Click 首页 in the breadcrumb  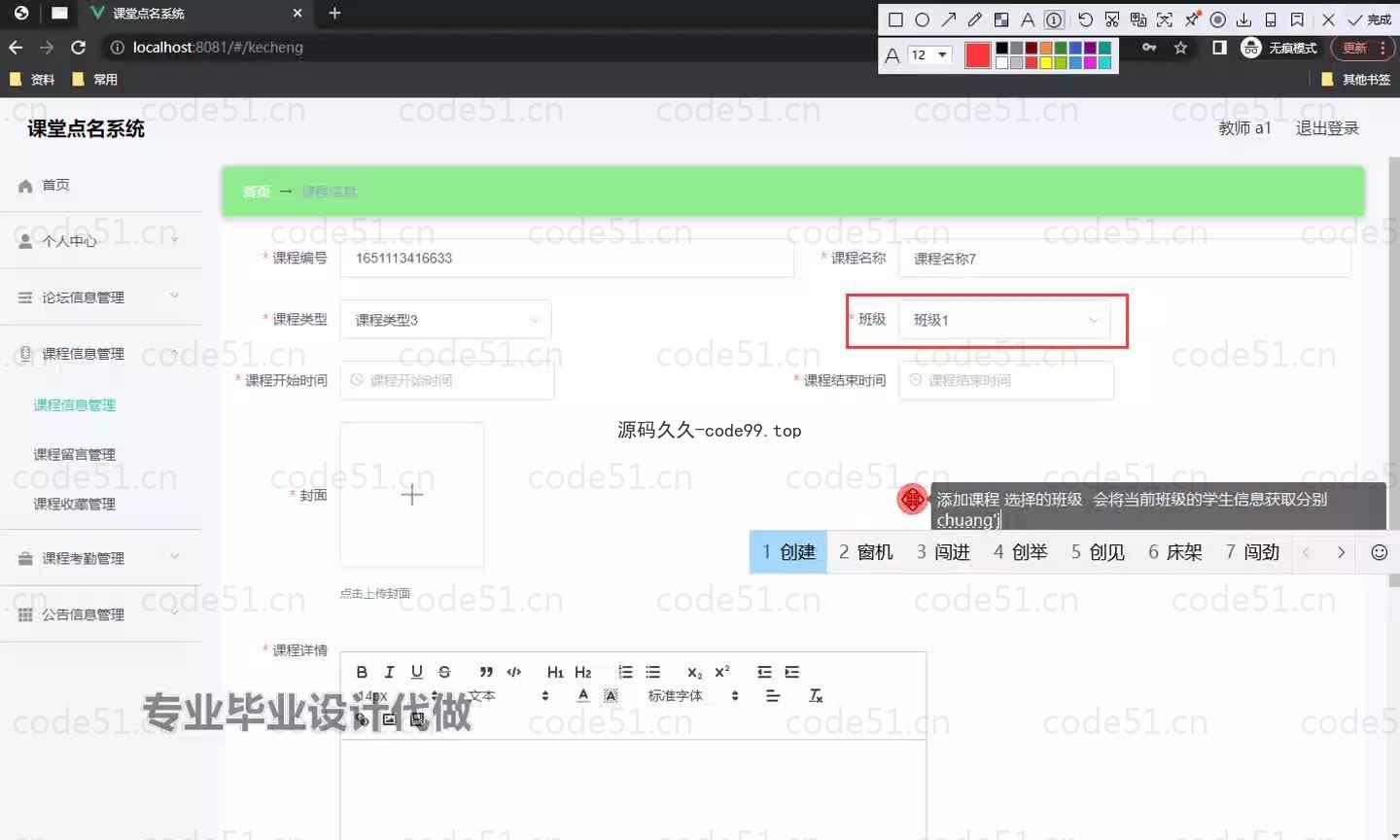[x=257, y=192]
